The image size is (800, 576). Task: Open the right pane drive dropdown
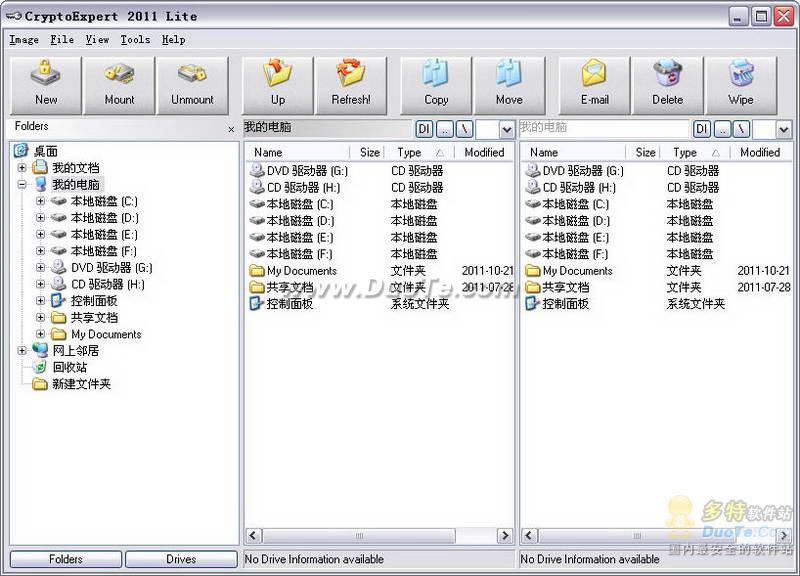click(784, 130)
